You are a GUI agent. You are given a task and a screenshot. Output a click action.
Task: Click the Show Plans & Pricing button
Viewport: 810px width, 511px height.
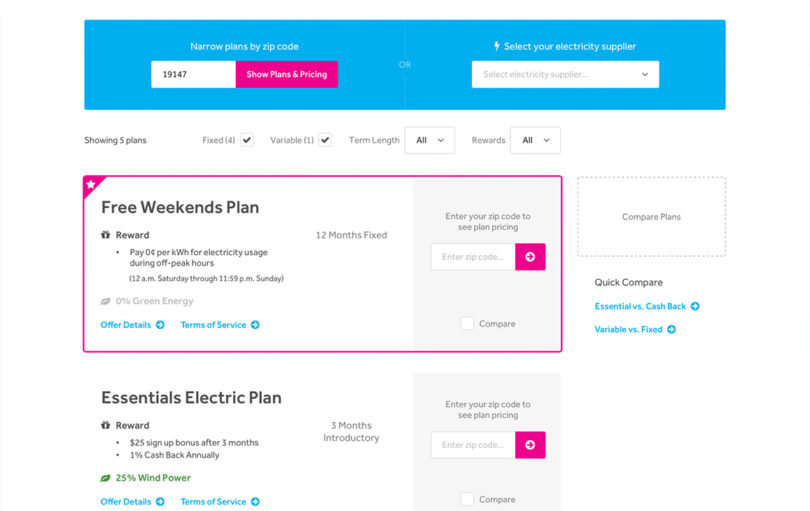(x=287, y=74)
